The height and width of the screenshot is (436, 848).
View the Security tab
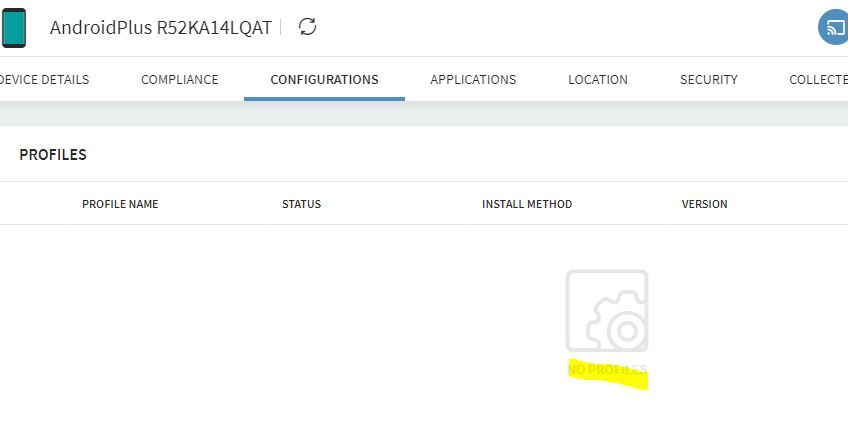pyautogui.click(x=708, y=80)
